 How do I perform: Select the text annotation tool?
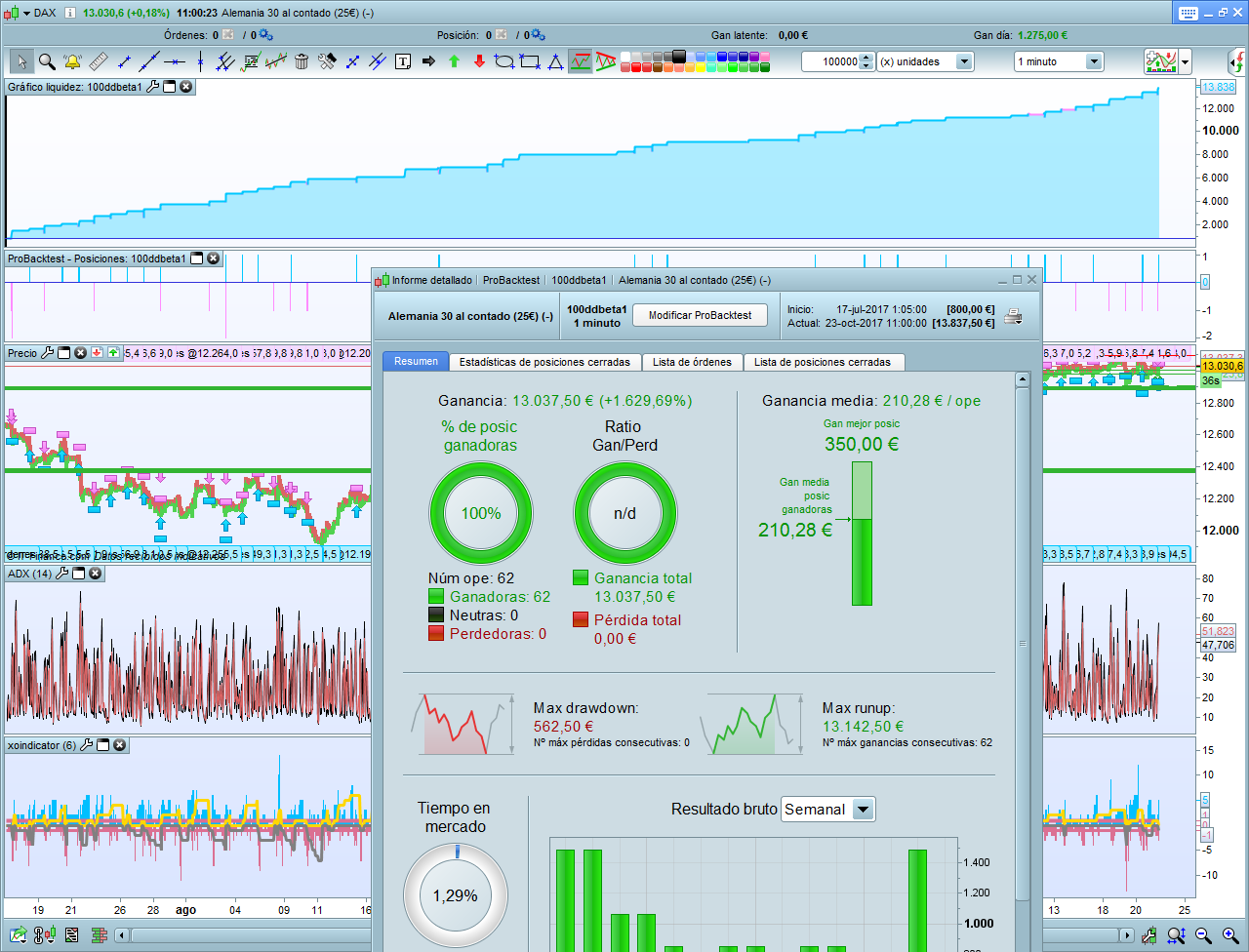coord(403,61)
